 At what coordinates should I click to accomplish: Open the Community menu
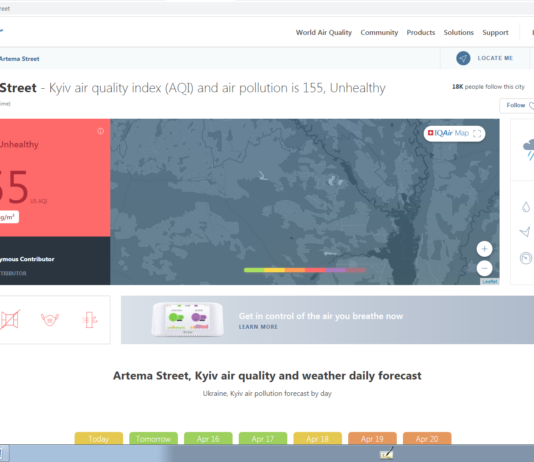(x=379, y=33)
